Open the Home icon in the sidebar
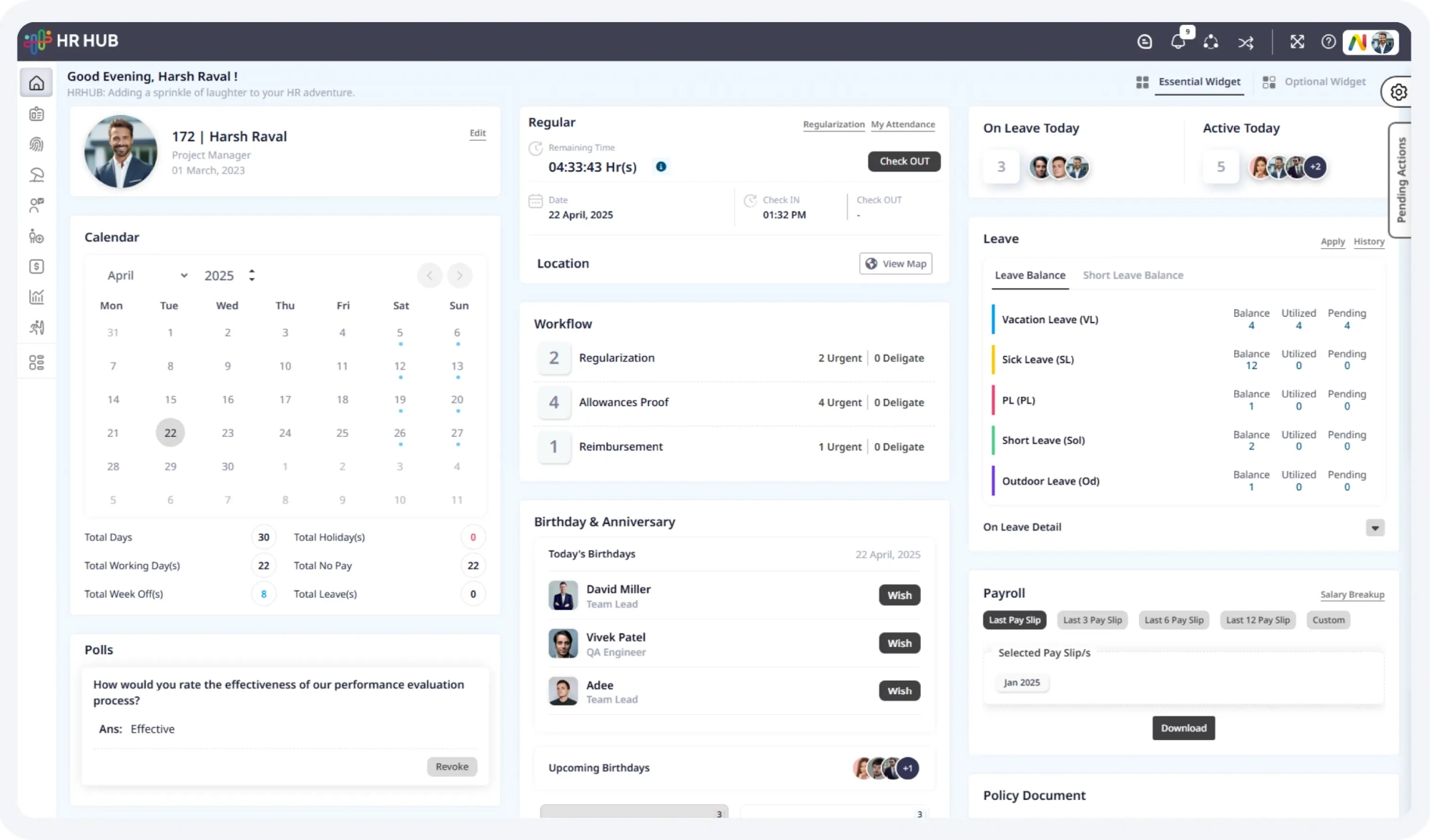1430x840 pixels. (x=36, y=81)
